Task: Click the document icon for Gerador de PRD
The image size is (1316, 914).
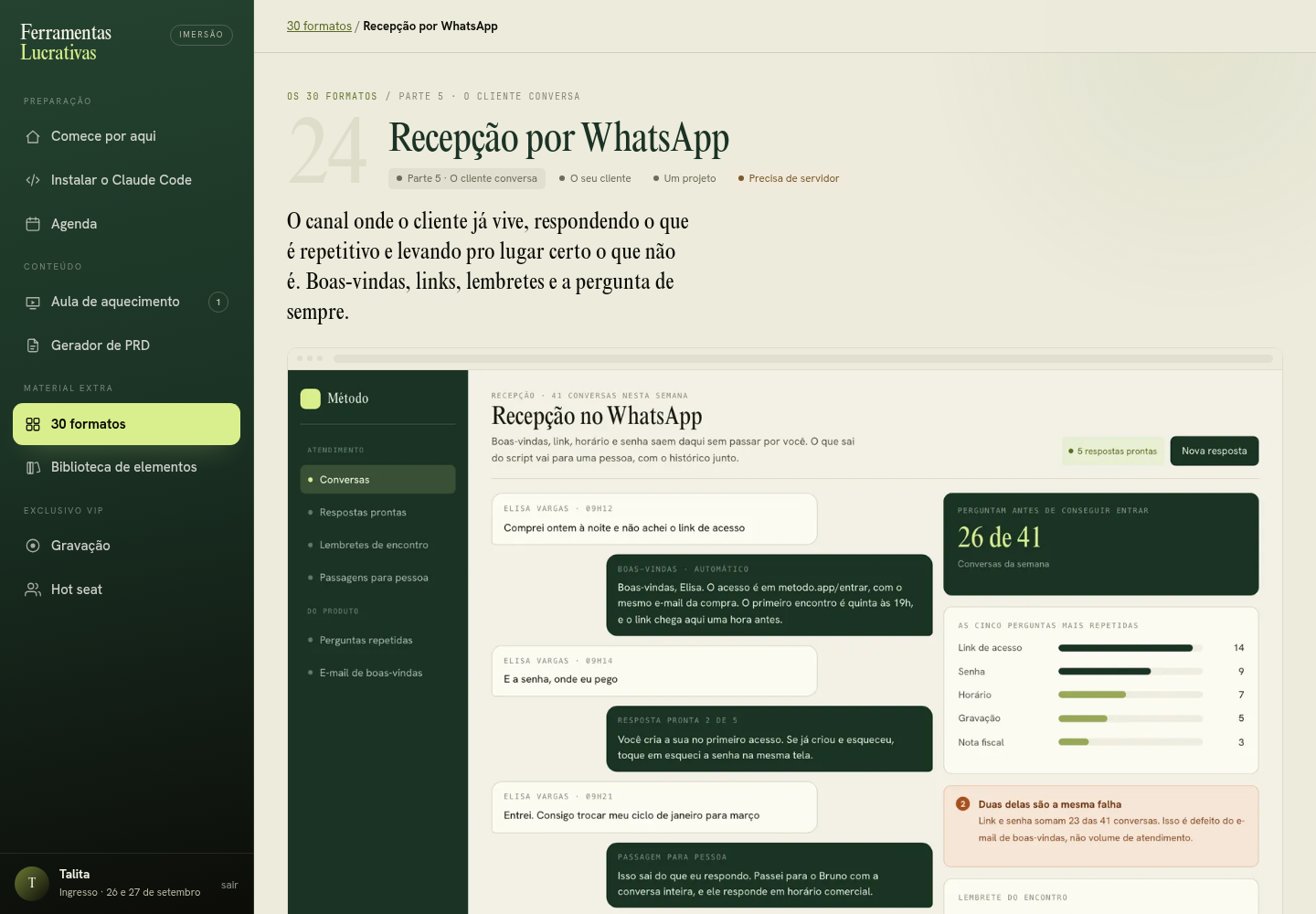Action: (33, 345)
